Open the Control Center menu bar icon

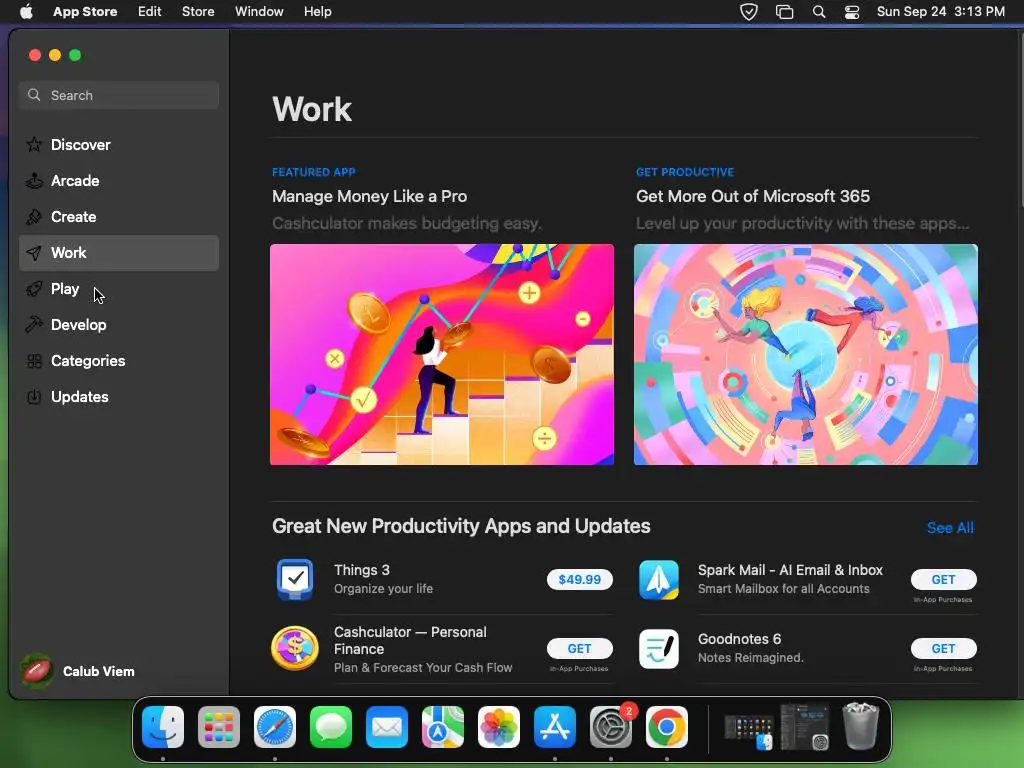(852, 12)
